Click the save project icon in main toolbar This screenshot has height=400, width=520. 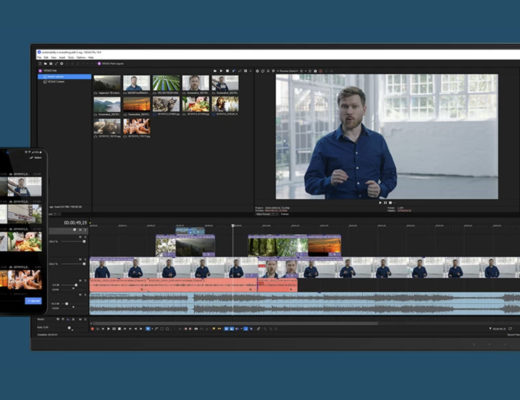(51, 63)
